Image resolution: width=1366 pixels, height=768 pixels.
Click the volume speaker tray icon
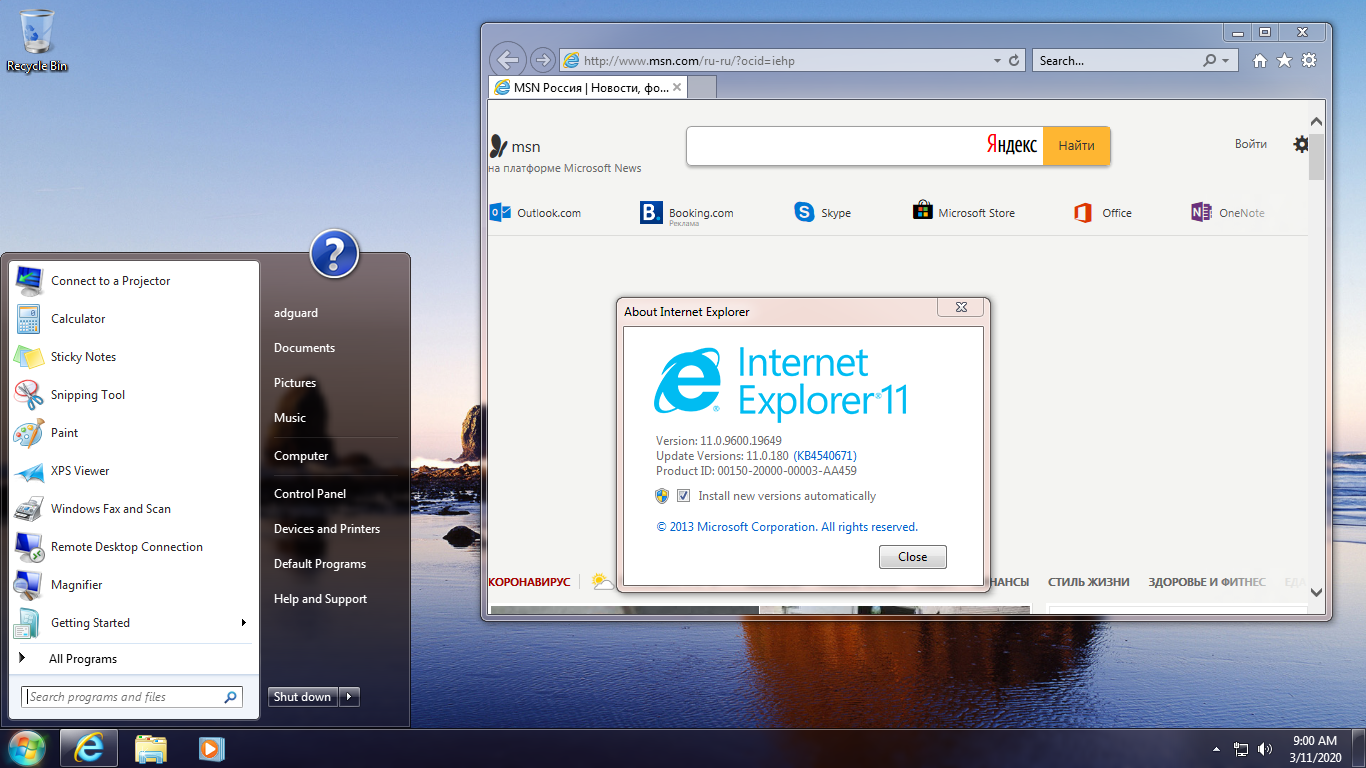tap(1265, 749)
